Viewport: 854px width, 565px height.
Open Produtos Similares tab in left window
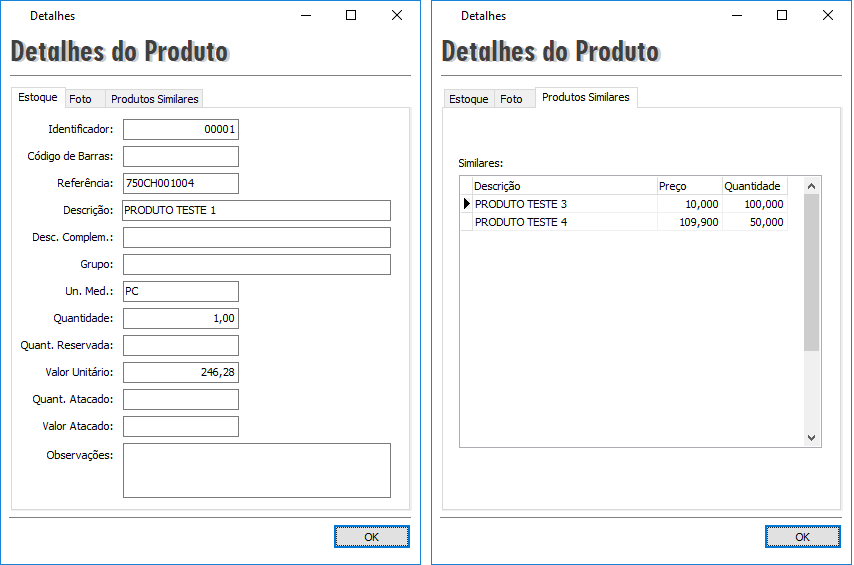[155, 99]
